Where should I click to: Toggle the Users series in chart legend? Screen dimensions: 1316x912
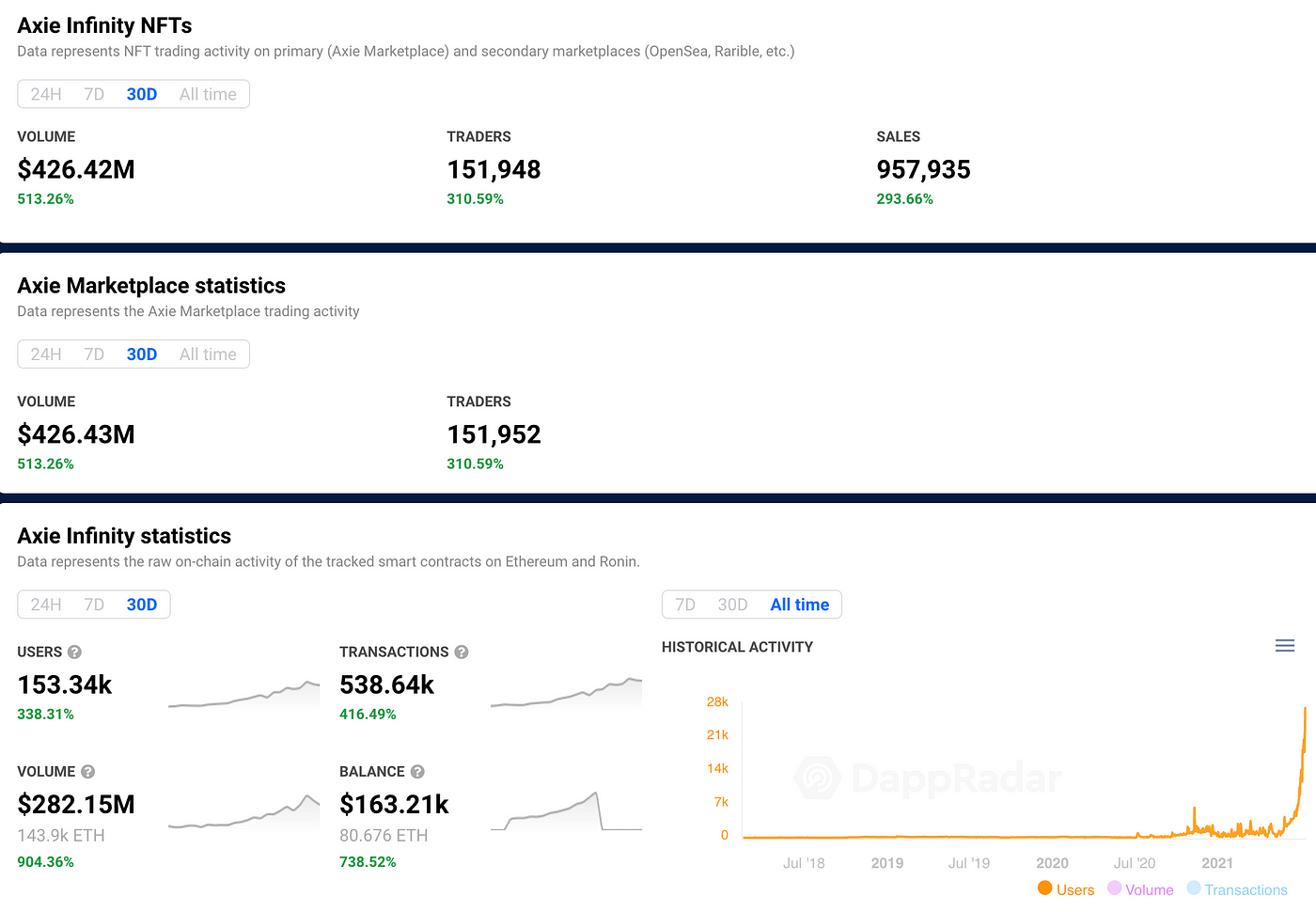1066,889
